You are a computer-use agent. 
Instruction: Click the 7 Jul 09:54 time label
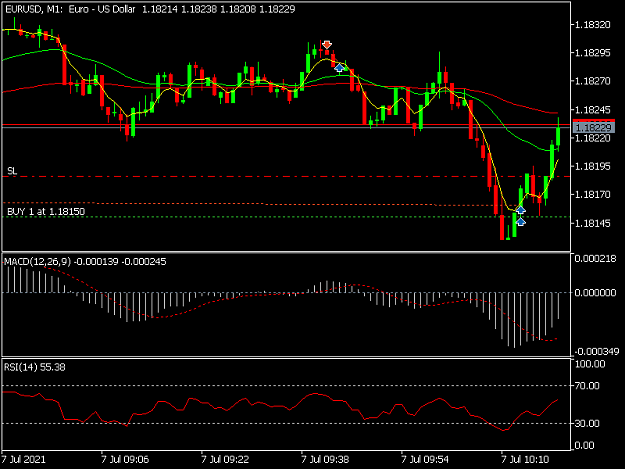425,459
